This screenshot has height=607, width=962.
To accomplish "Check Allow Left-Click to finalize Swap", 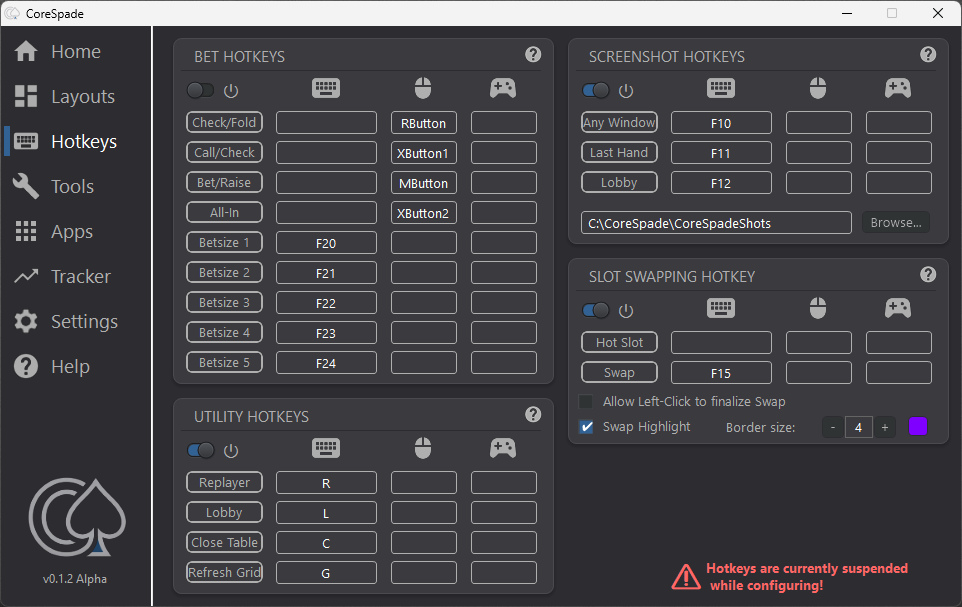I will click(587, 401).
